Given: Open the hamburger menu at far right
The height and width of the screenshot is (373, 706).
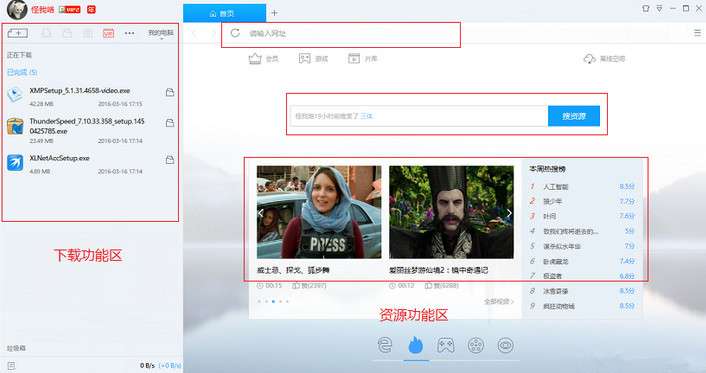Looking at the screenshot, I should point(697,33).
